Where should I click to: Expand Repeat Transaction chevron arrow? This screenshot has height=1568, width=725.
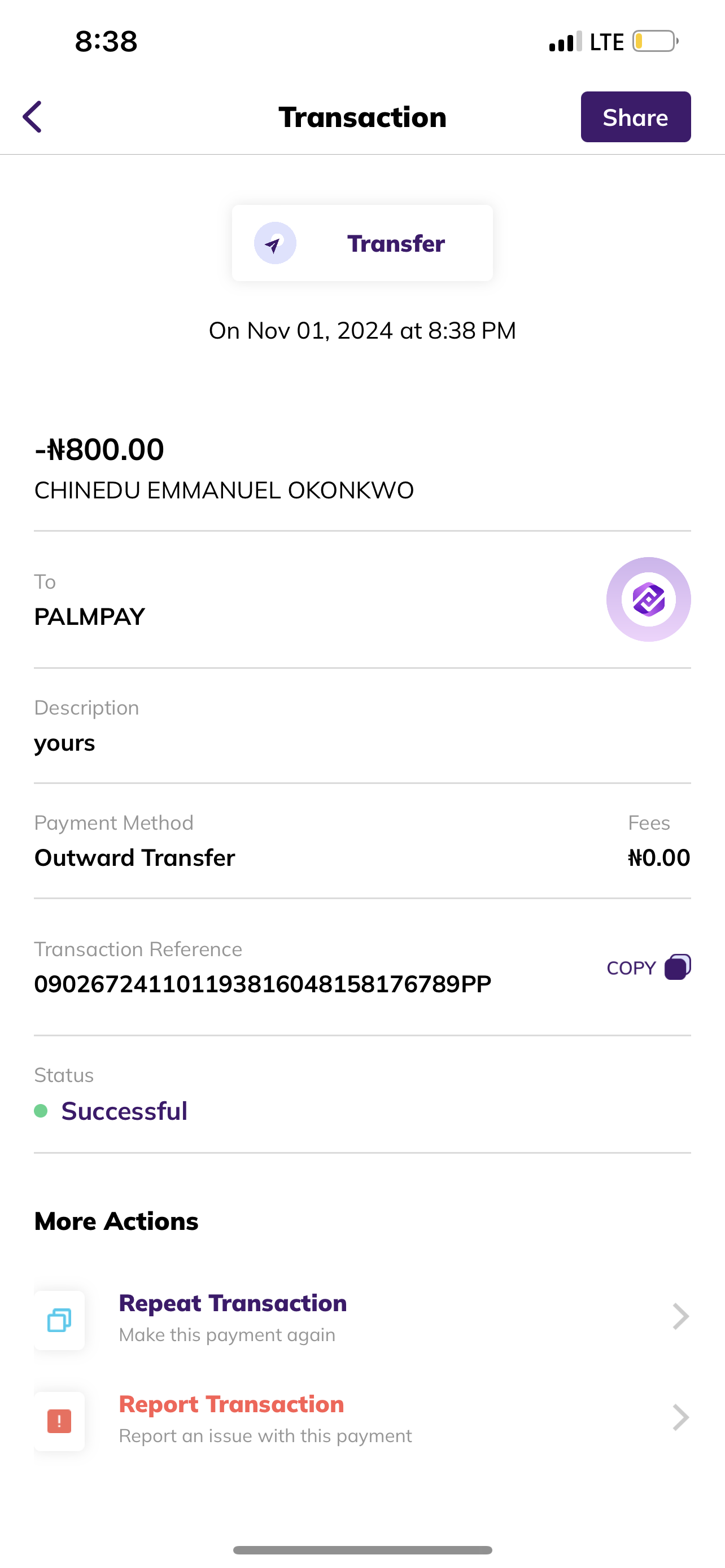click(680, 1317)
